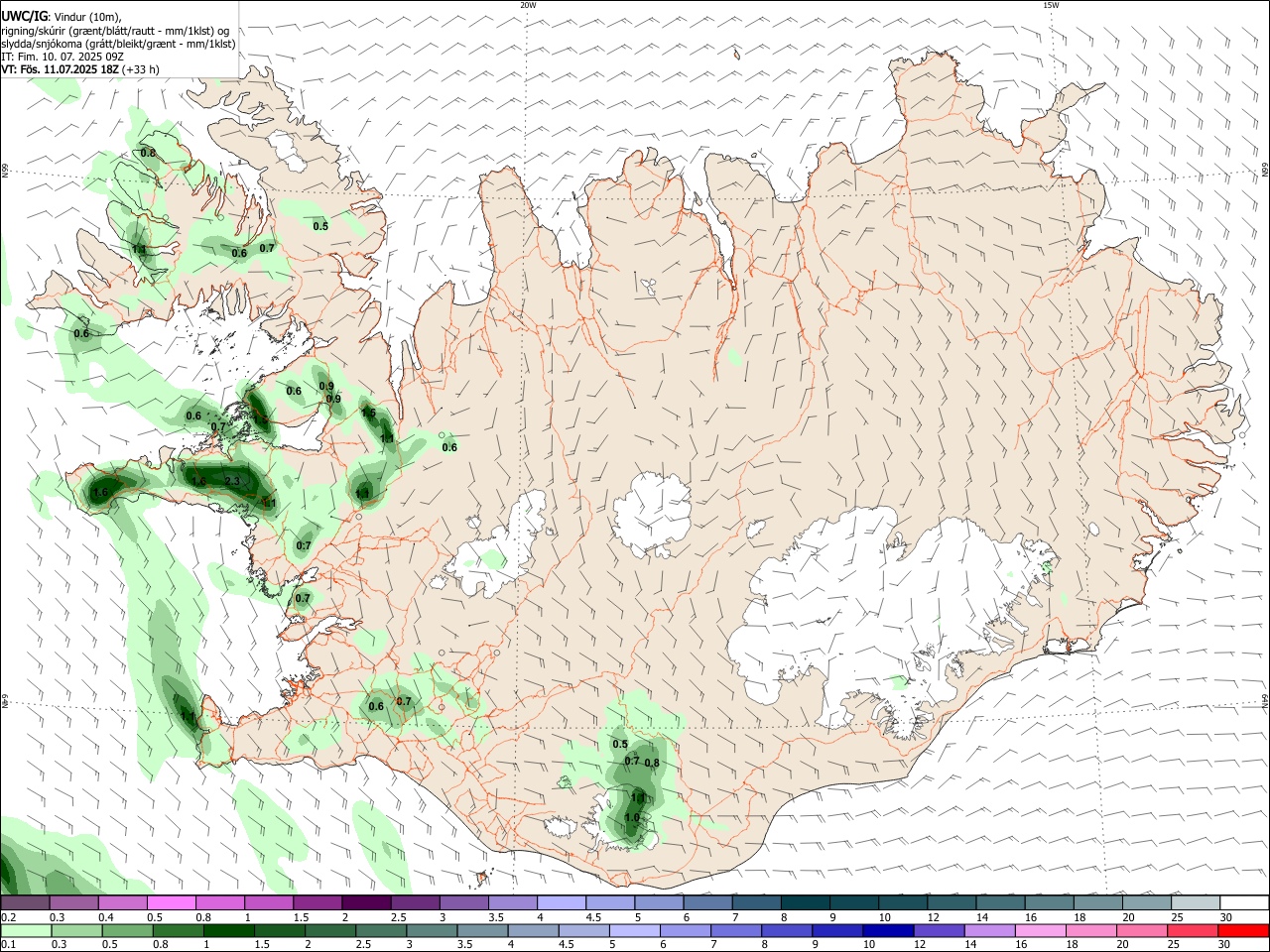
Task: Pick the pale green 0.1 swatch on rain scale
Action: click(x=26, y=930)
